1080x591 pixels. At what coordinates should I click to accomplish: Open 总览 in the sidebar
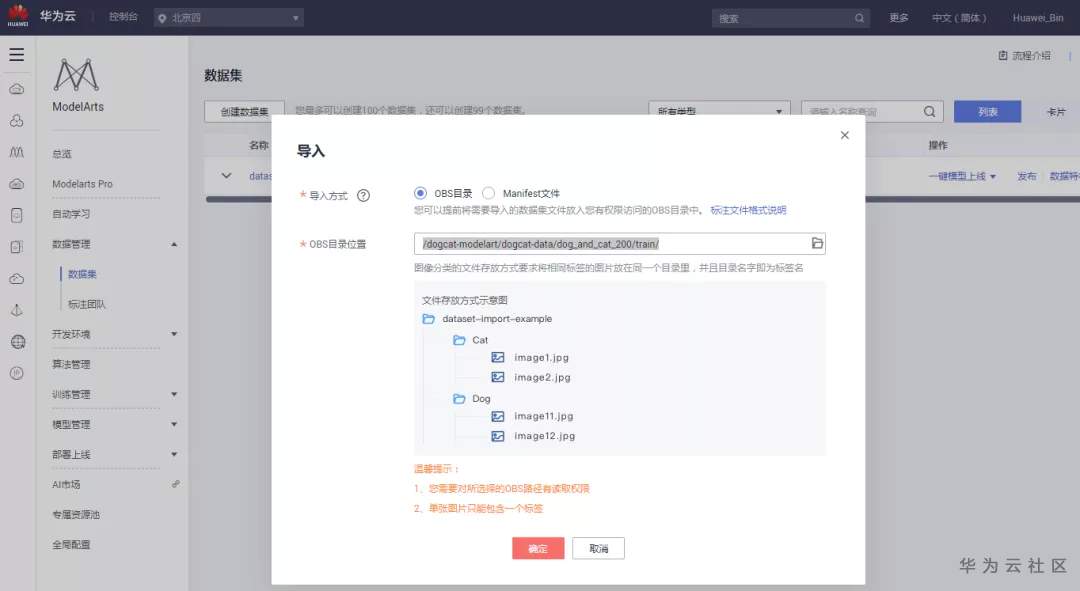[62, 154]
